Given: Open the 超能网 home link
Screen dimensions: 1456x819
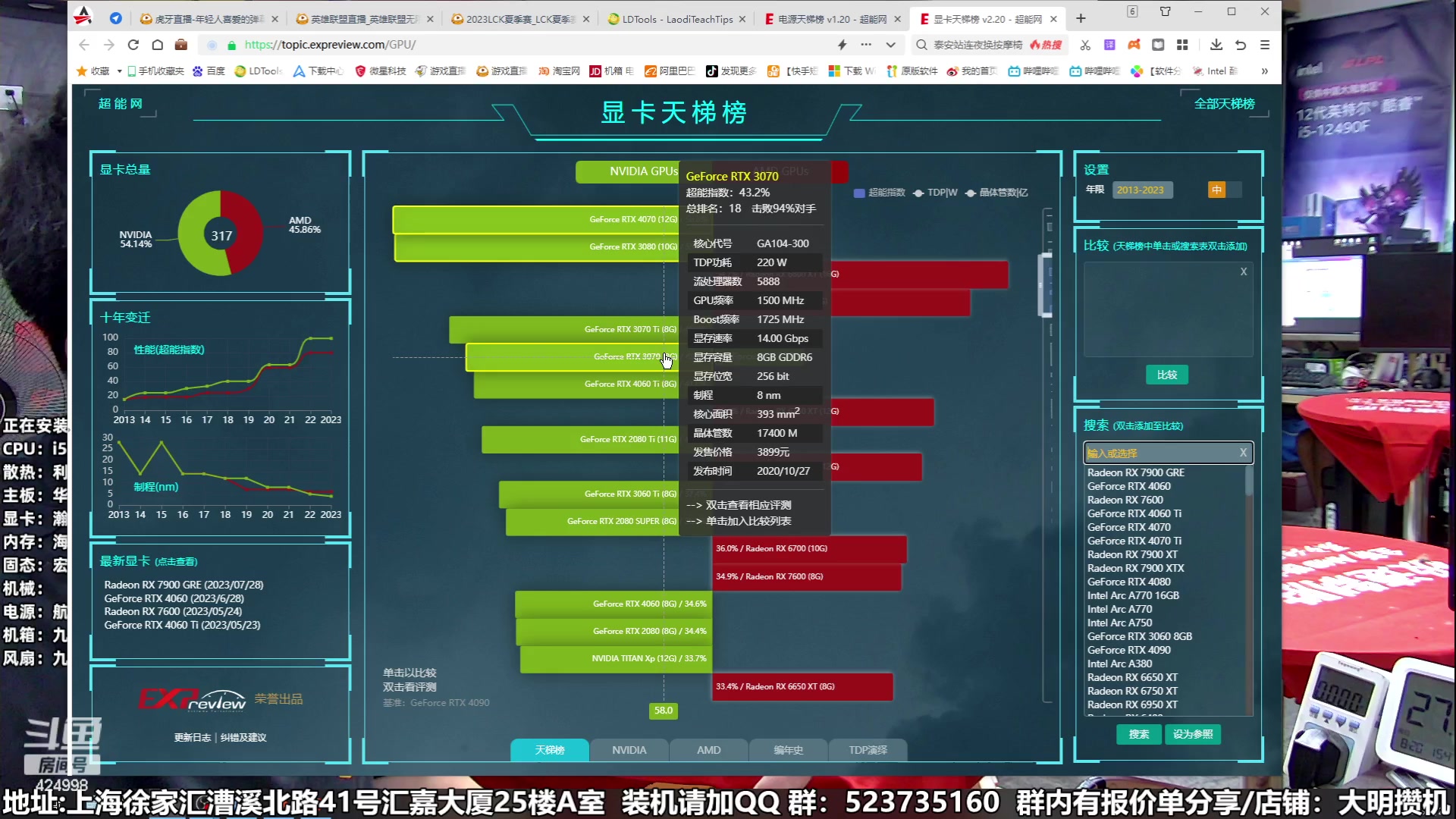Looking at the screenshot, I should 120,103.
